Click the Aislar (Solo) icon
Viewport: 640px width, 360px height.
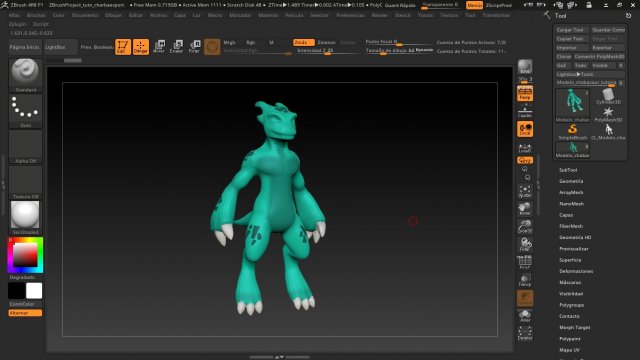[525, 316]
